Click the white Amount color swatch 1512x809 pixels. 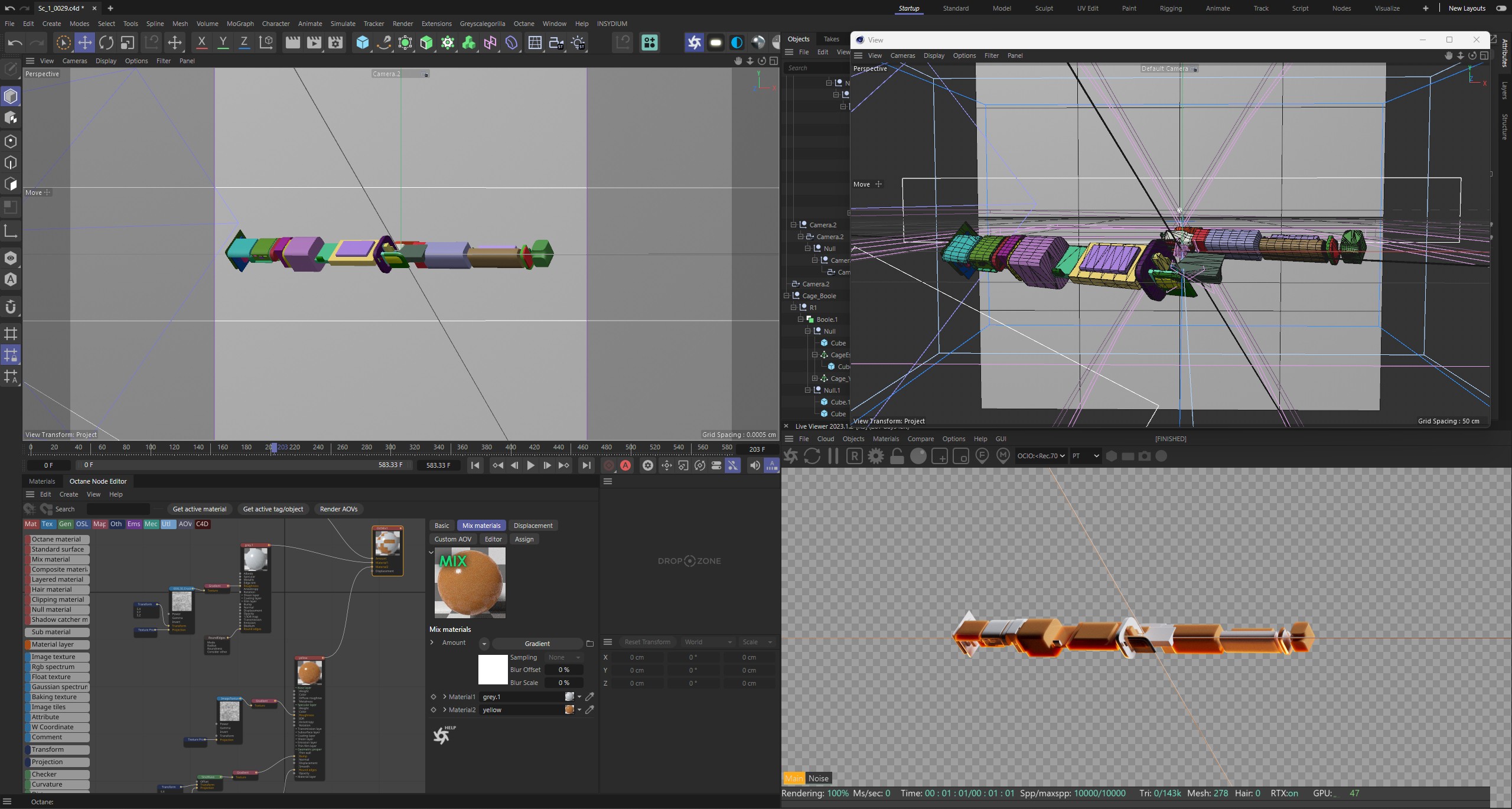(x=493, y=670)
